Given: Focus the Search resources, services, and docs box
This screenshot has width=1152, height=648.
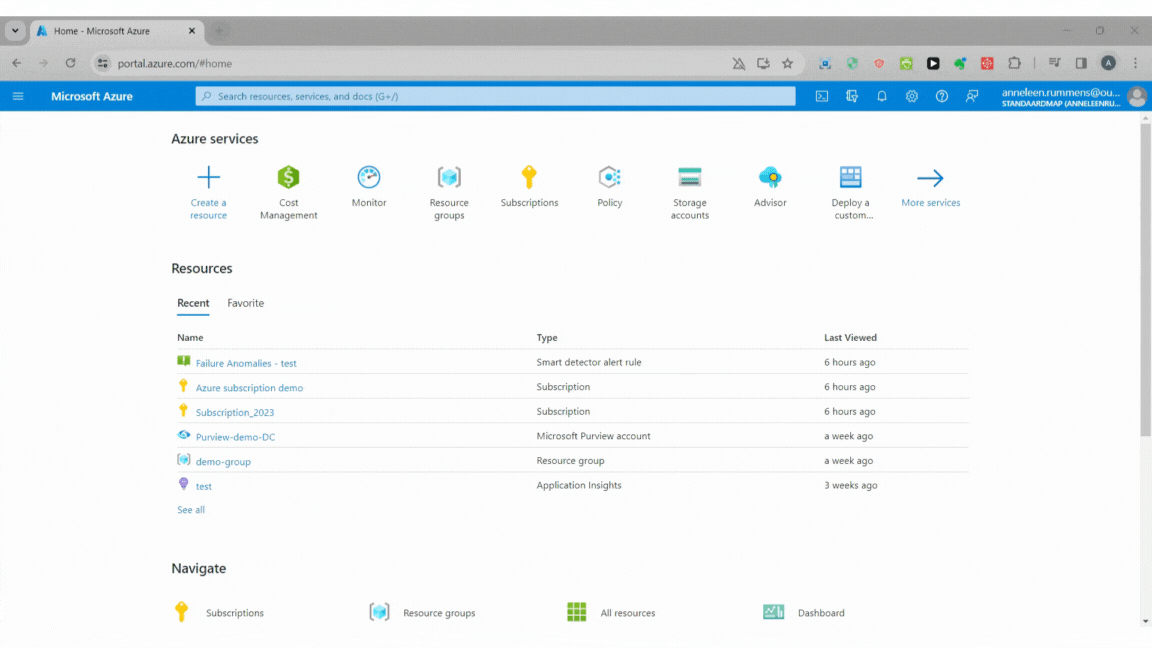Looking at the screenshot, I should pos(495,96).
